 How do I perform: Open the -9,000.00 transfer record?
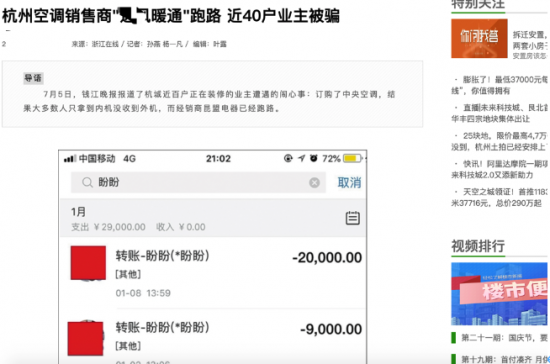coord(213,337)
